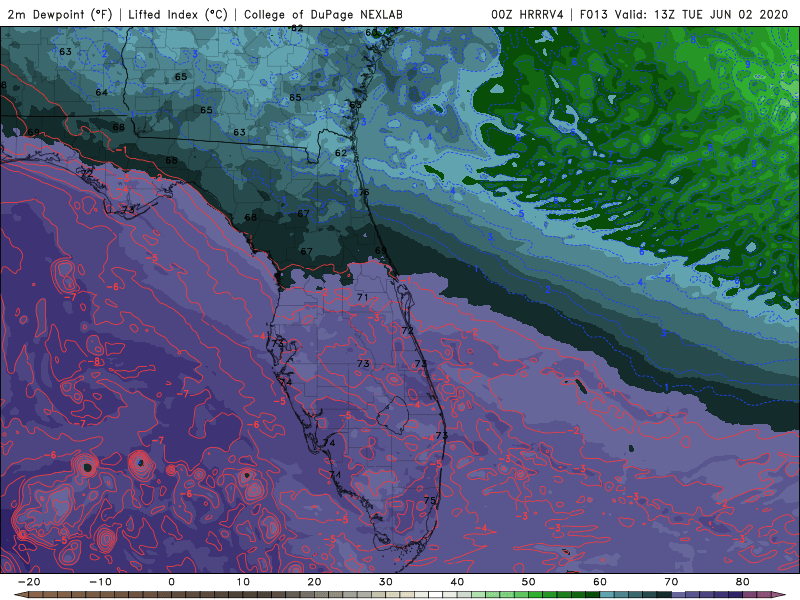The width and height of the screenshot is (800, 600).
Task: Click the '40' label on the color scale
Action: 457,582
